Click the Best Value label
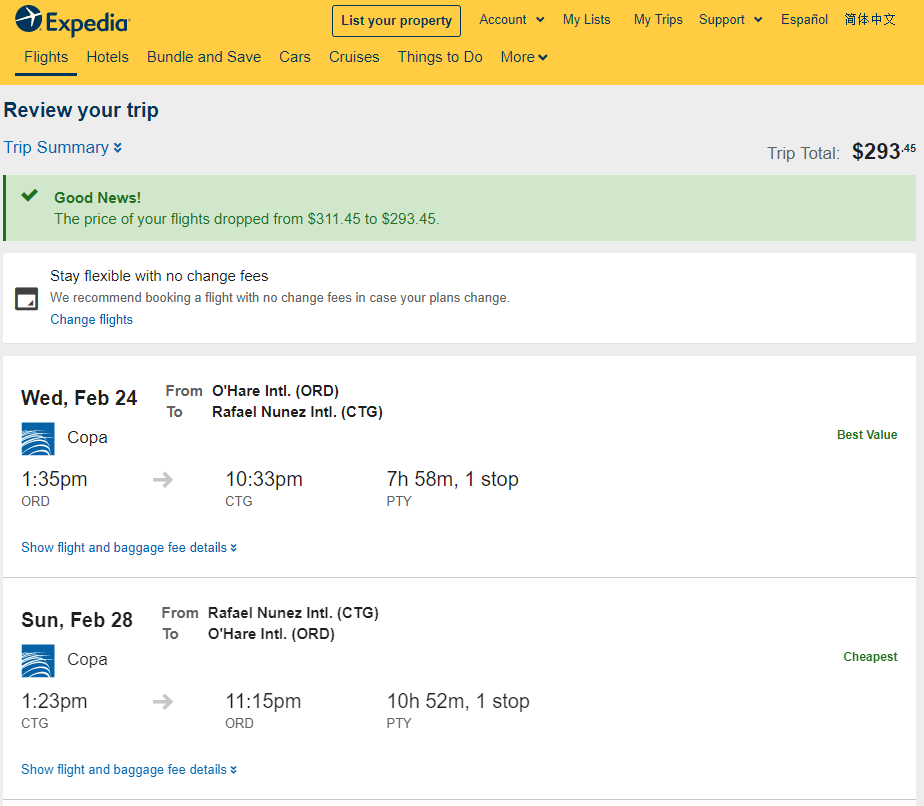Viewport: 924px width, 806px height. click(867, 435)
